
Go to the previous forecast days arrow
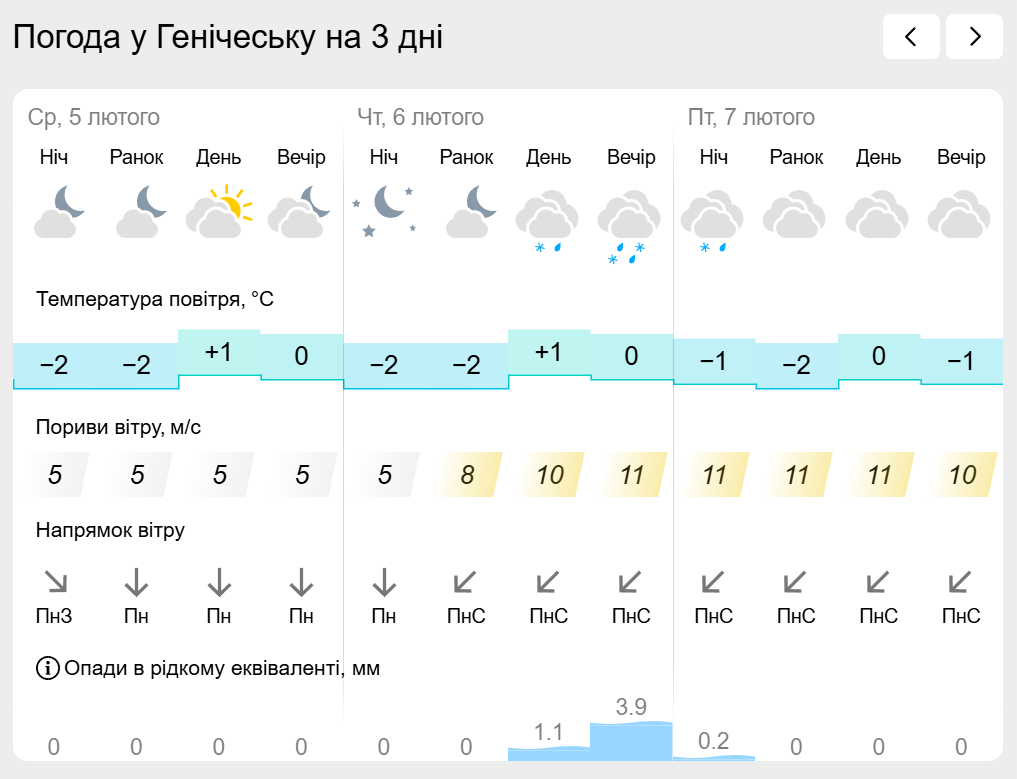pos(911,36)
